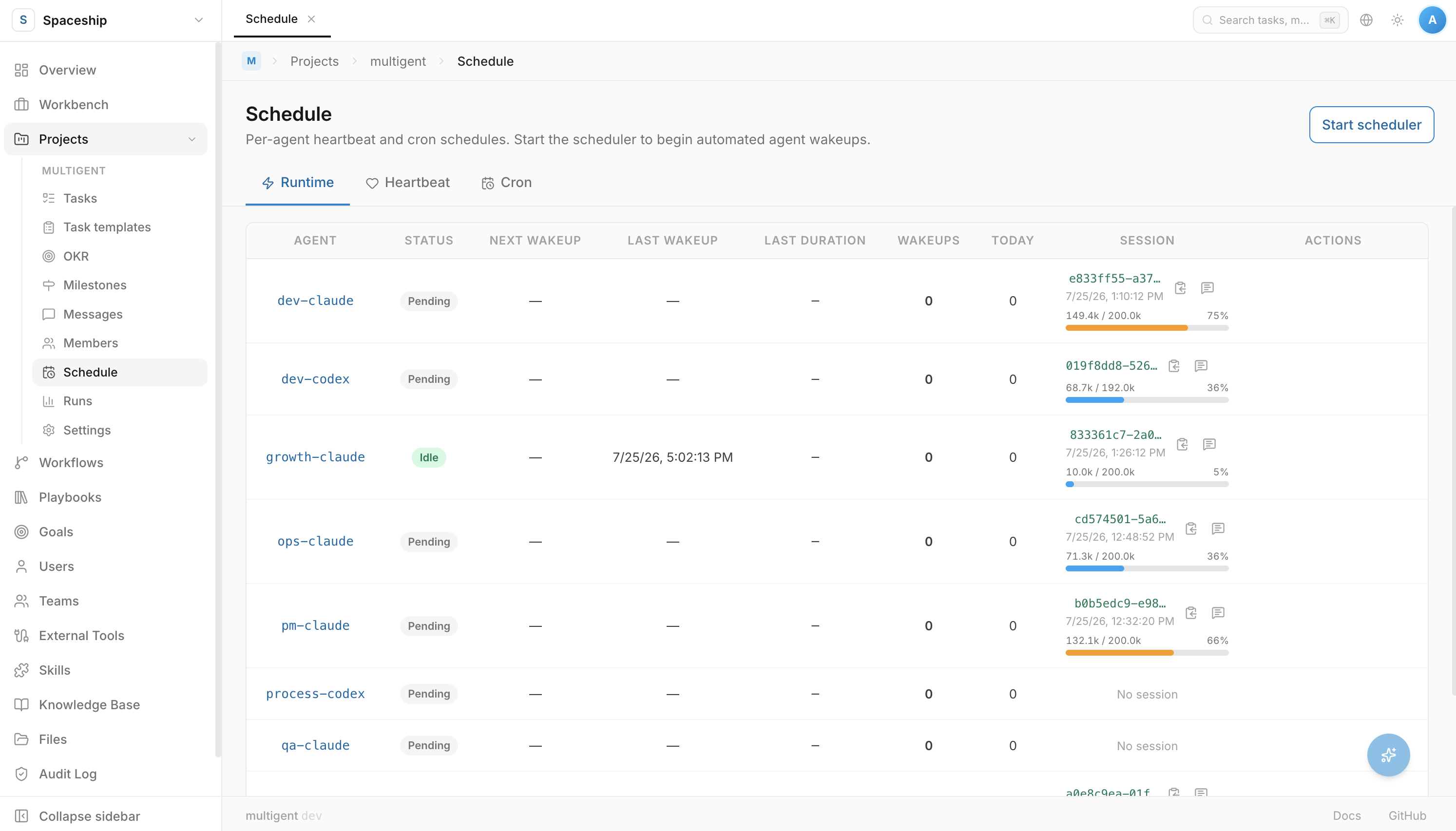Click the main content vertical scrollbar
Viewport: 1456px width, 831px height.
pos(1453,451)
